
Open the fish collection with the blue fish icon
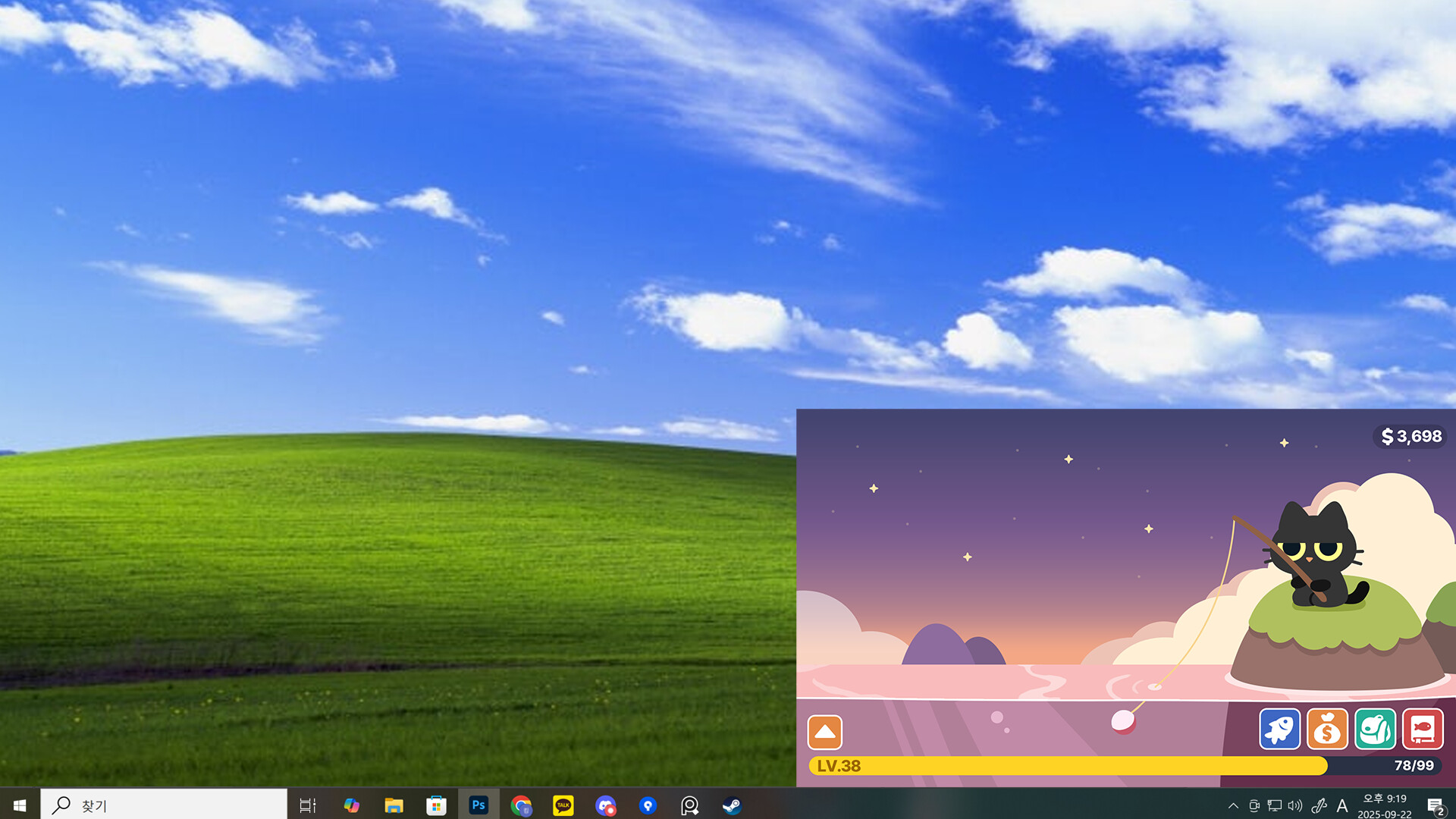tap(1280, 730)
